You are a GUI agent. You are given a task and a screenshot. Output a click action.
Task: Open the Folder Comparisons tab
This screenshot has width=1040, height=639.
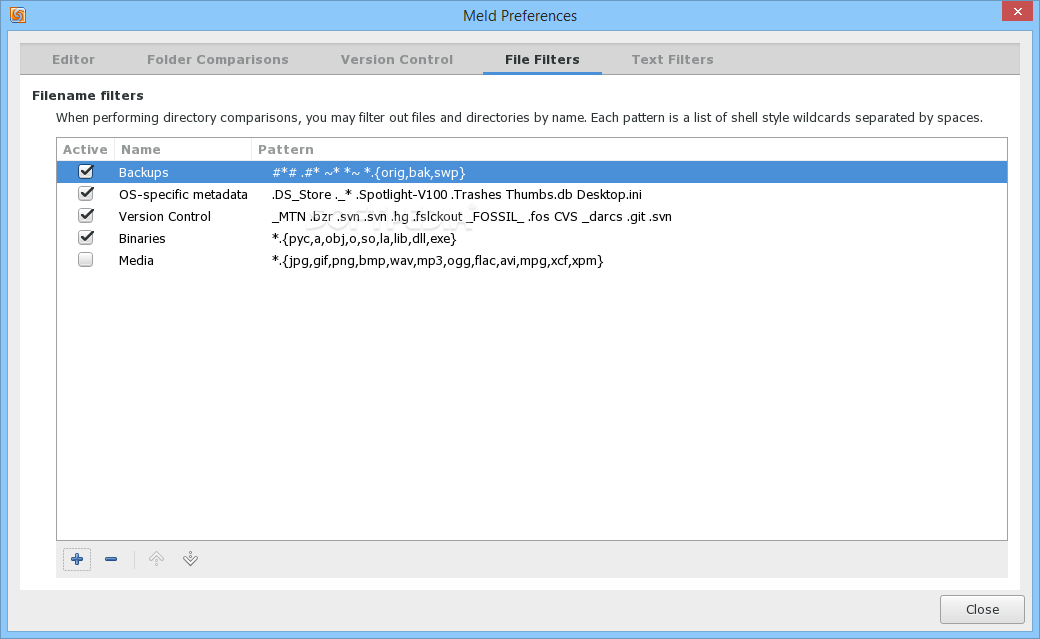click(218, 60)
